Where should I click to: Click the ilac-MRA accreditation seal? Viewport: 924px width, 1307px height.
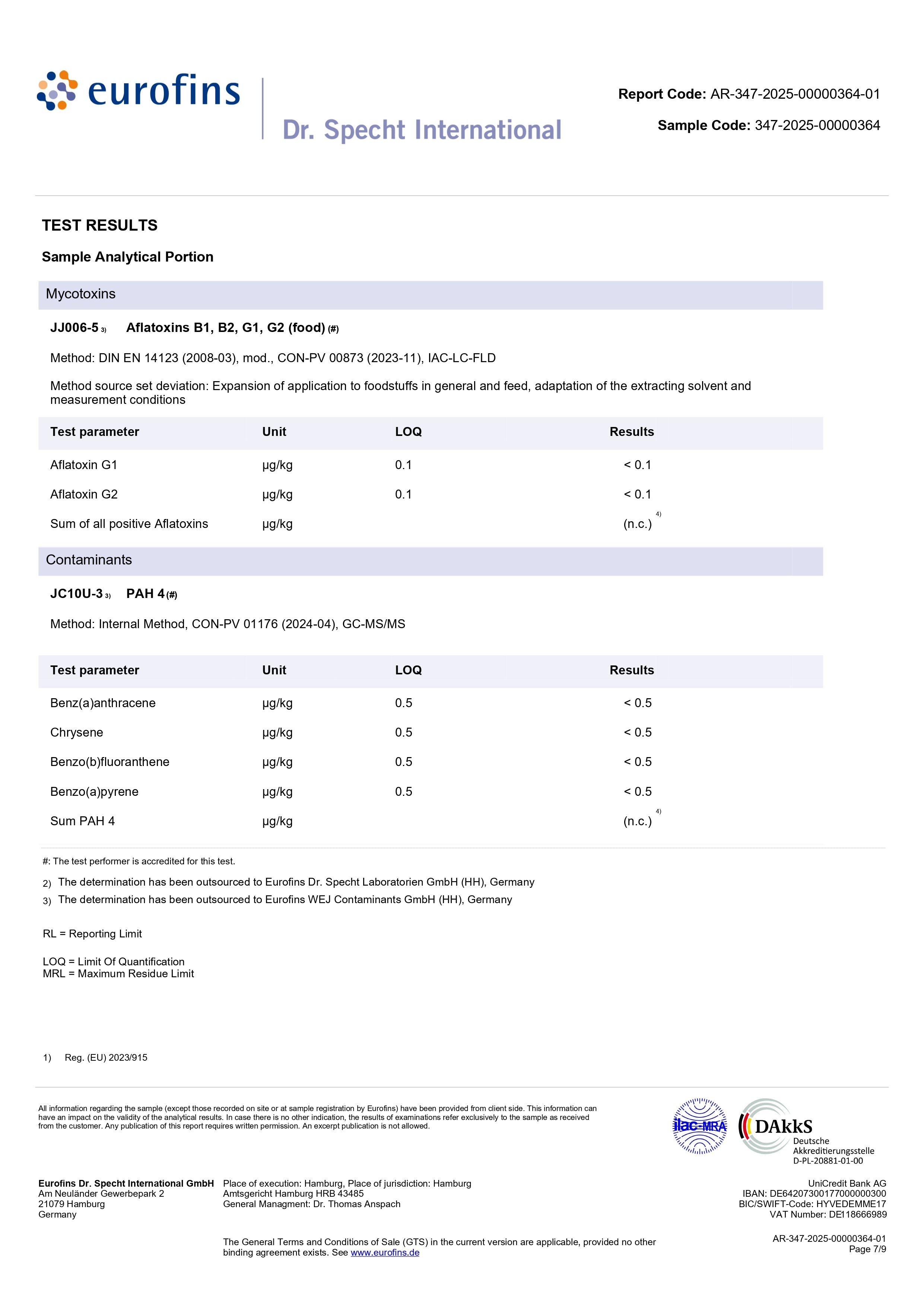coord(699,1126)
